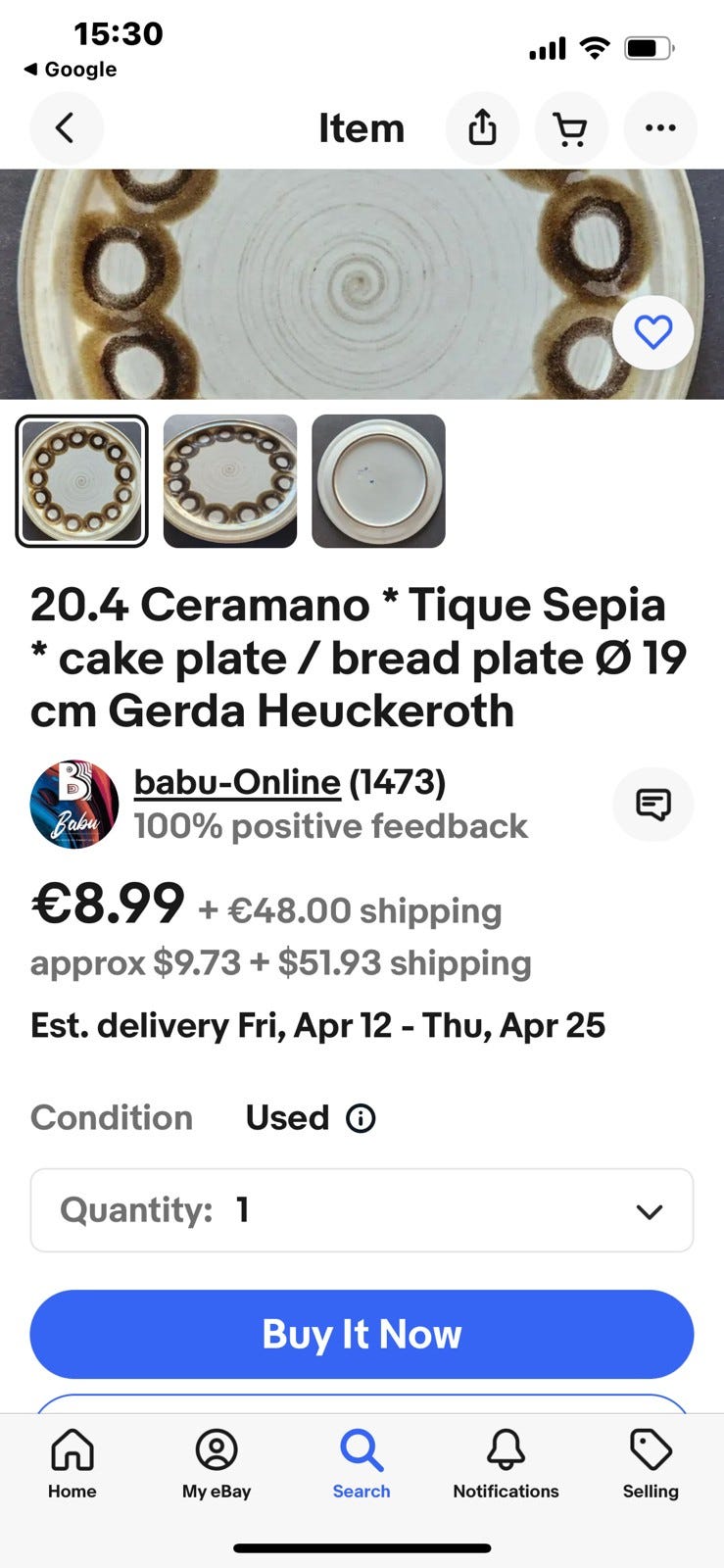Return to Google via status bar link
724x1568 pixels.
point(71,70)
